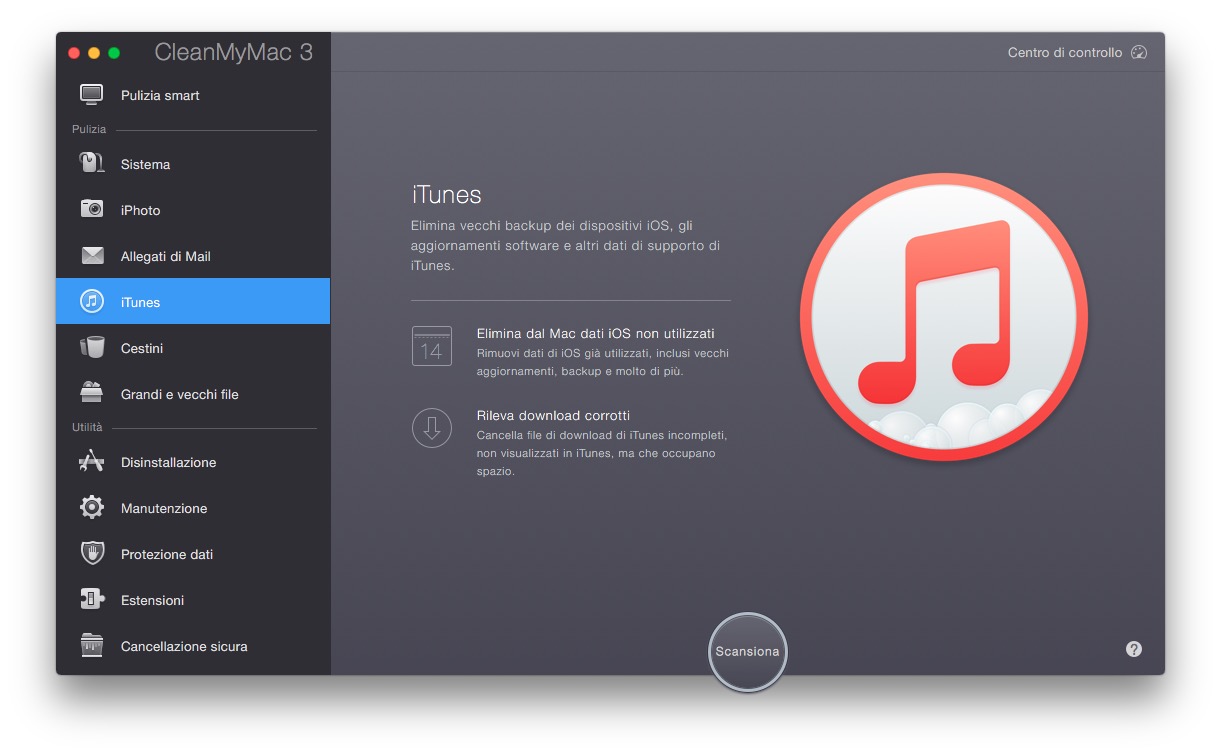1221x755 pixels.
Task: Open the Disinstallazione app icon
Action: pyautogui.click(x=92, y=461)
